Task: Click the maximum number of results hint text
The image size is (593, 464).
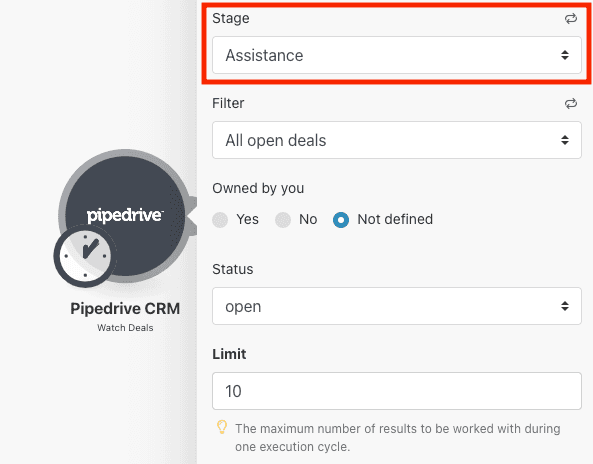Action: pos(398,438)
